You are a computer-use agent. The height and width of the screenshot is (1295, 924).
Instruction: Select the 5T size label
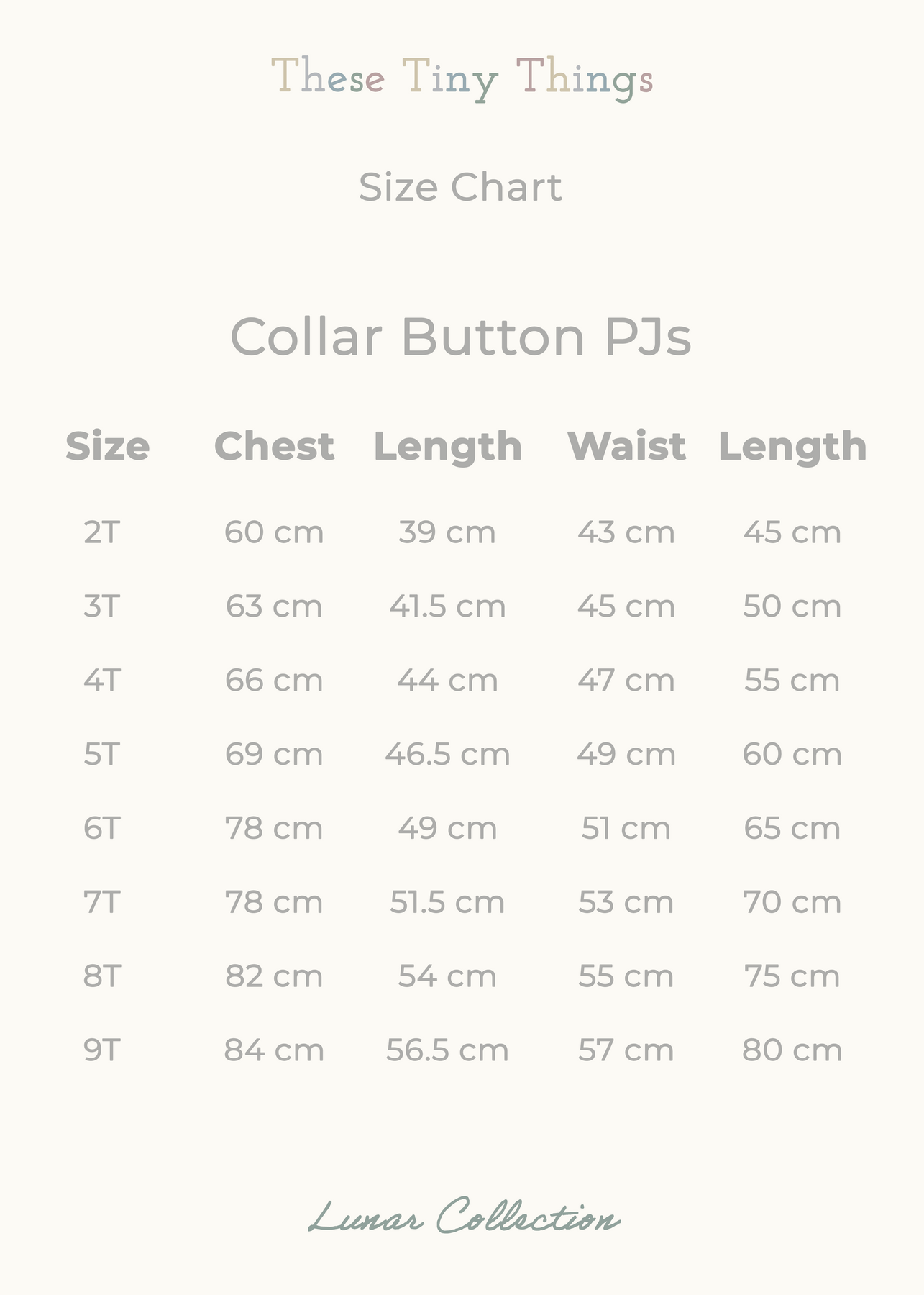(x=101, y=755)
